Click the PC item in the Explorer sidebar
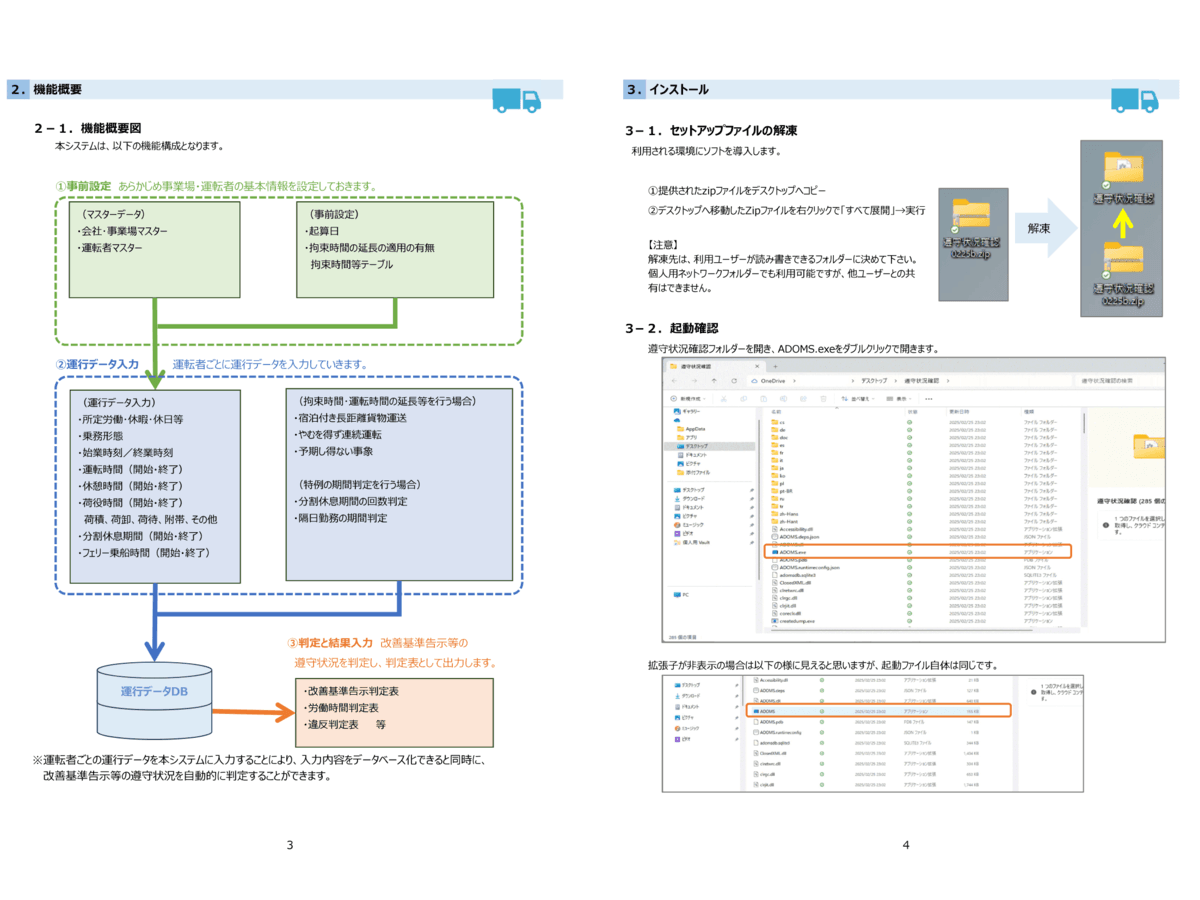This screenshot has width=1200, height=900. (685, 594)
